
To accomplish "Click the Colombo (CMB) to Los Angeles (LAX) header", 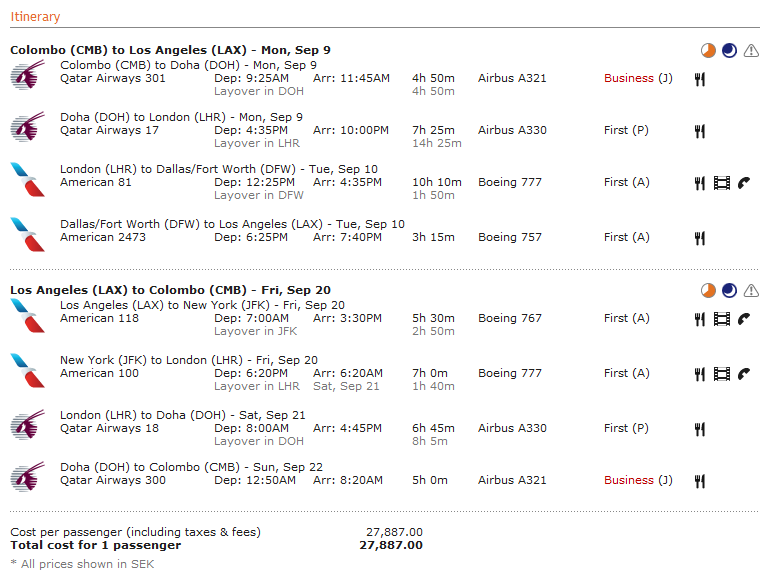I will (170, 50).
